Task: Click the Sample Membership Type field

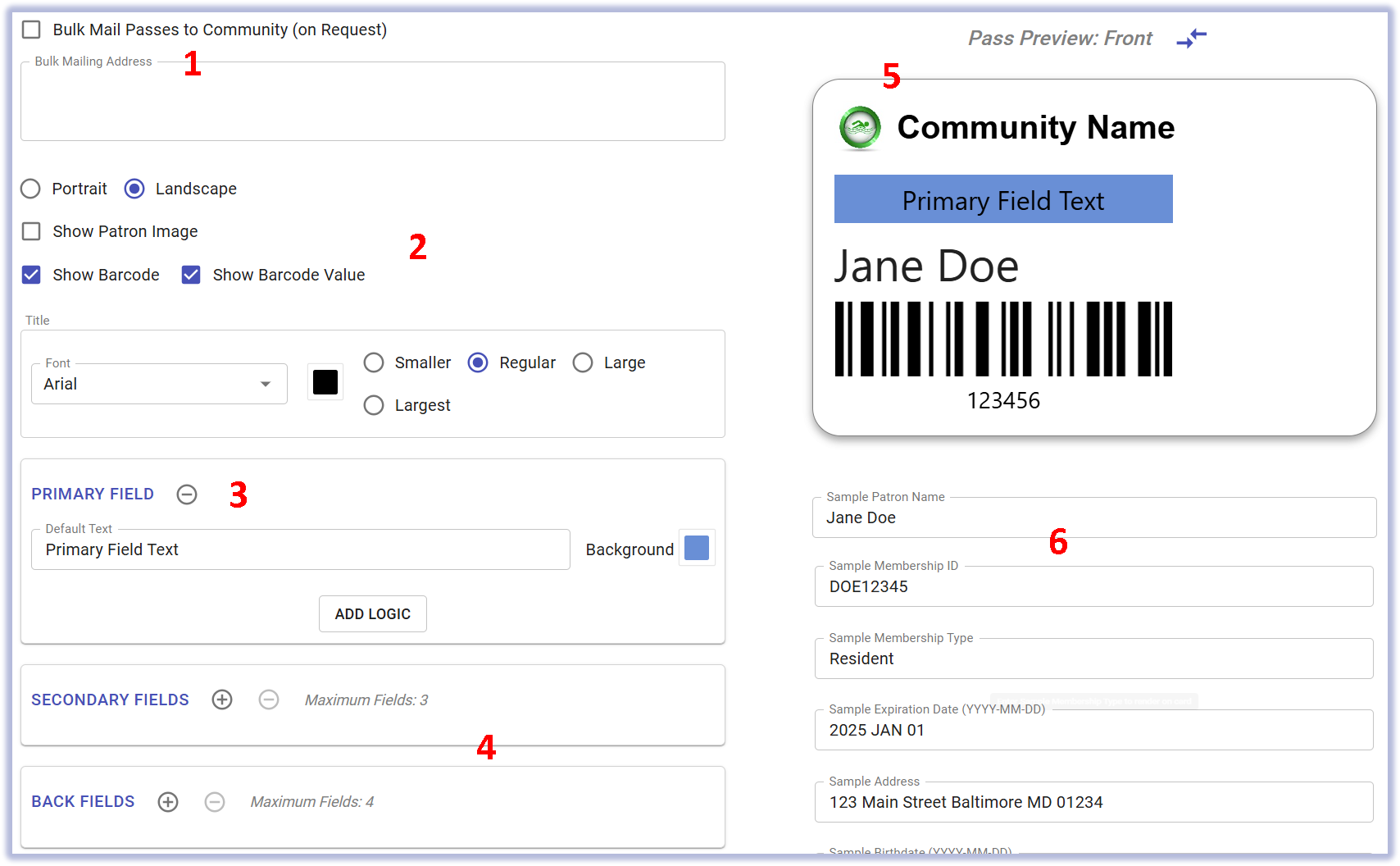Action: point(1094,659)
